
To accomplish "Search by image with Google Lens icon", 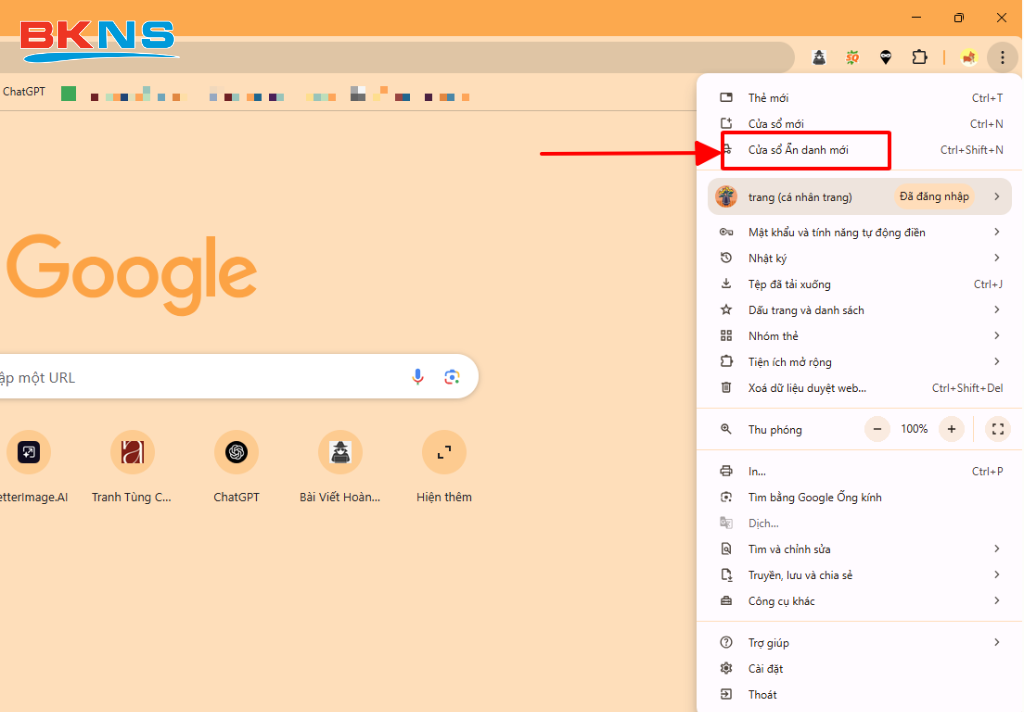I will coord(452,377).
